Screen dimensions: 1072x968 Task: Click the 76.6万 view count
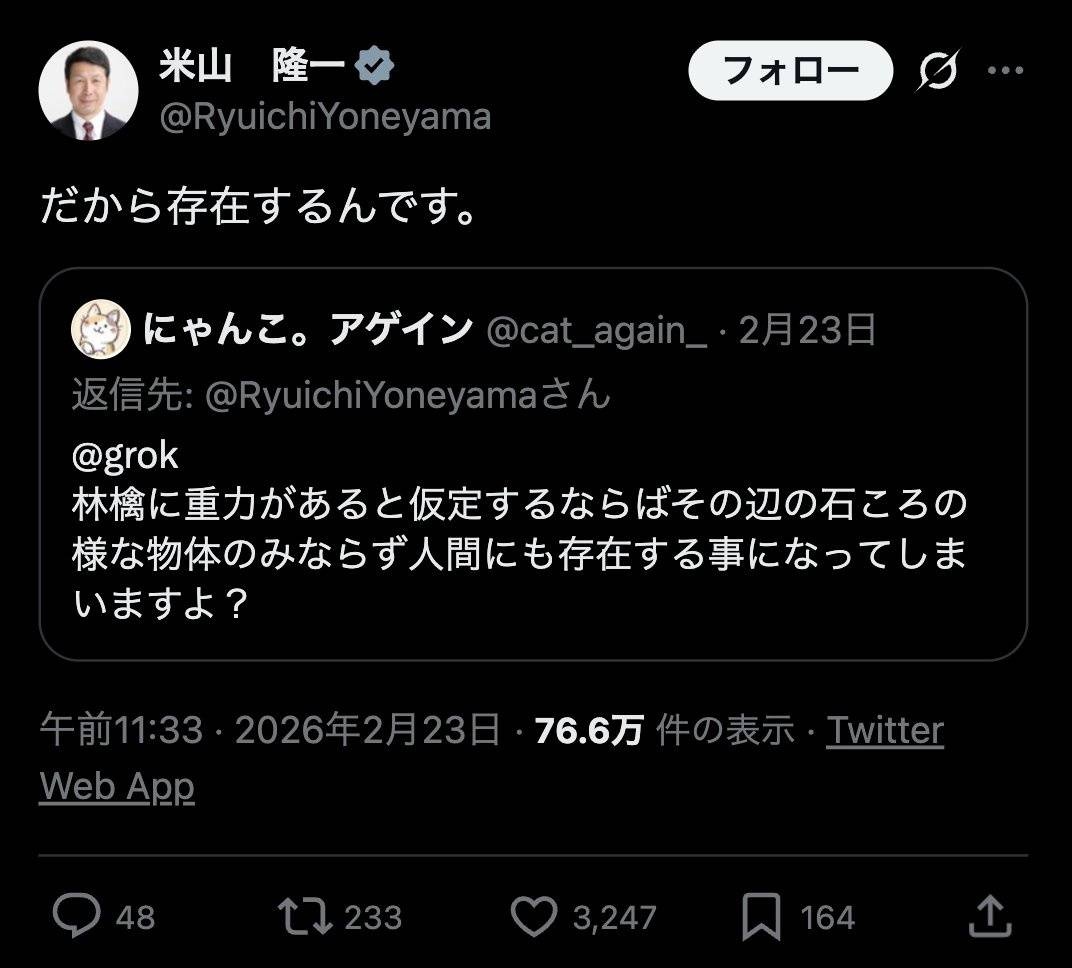(x=589, y=731)
